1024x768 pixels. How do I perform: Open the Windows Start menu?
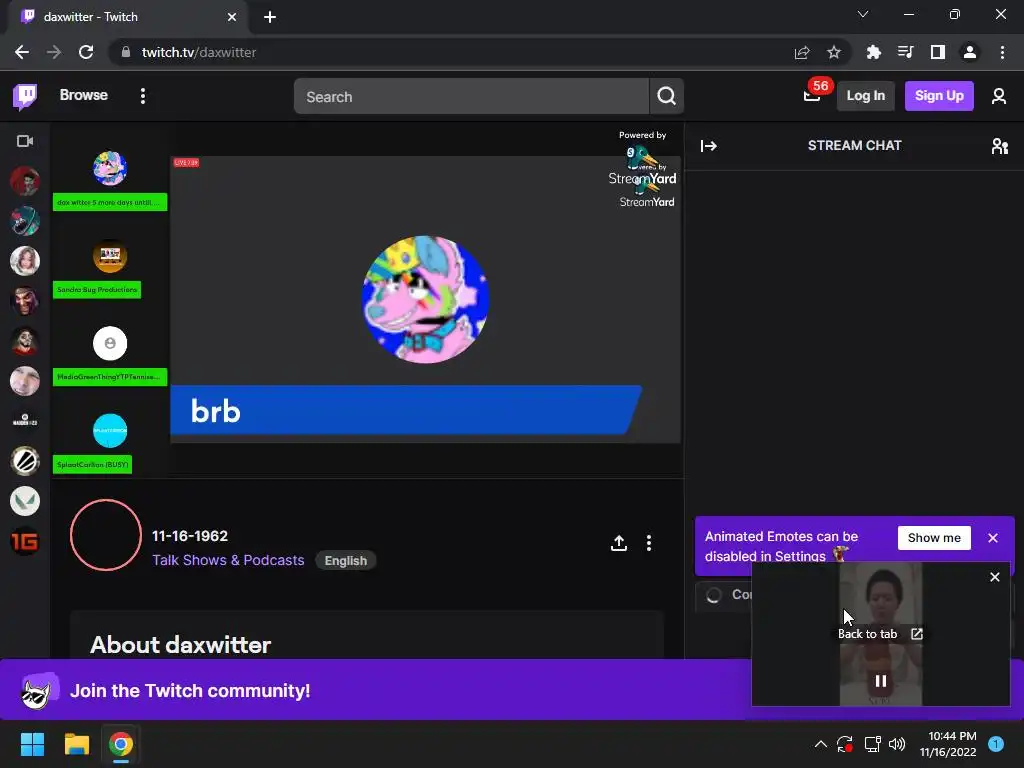coord(32,744)
